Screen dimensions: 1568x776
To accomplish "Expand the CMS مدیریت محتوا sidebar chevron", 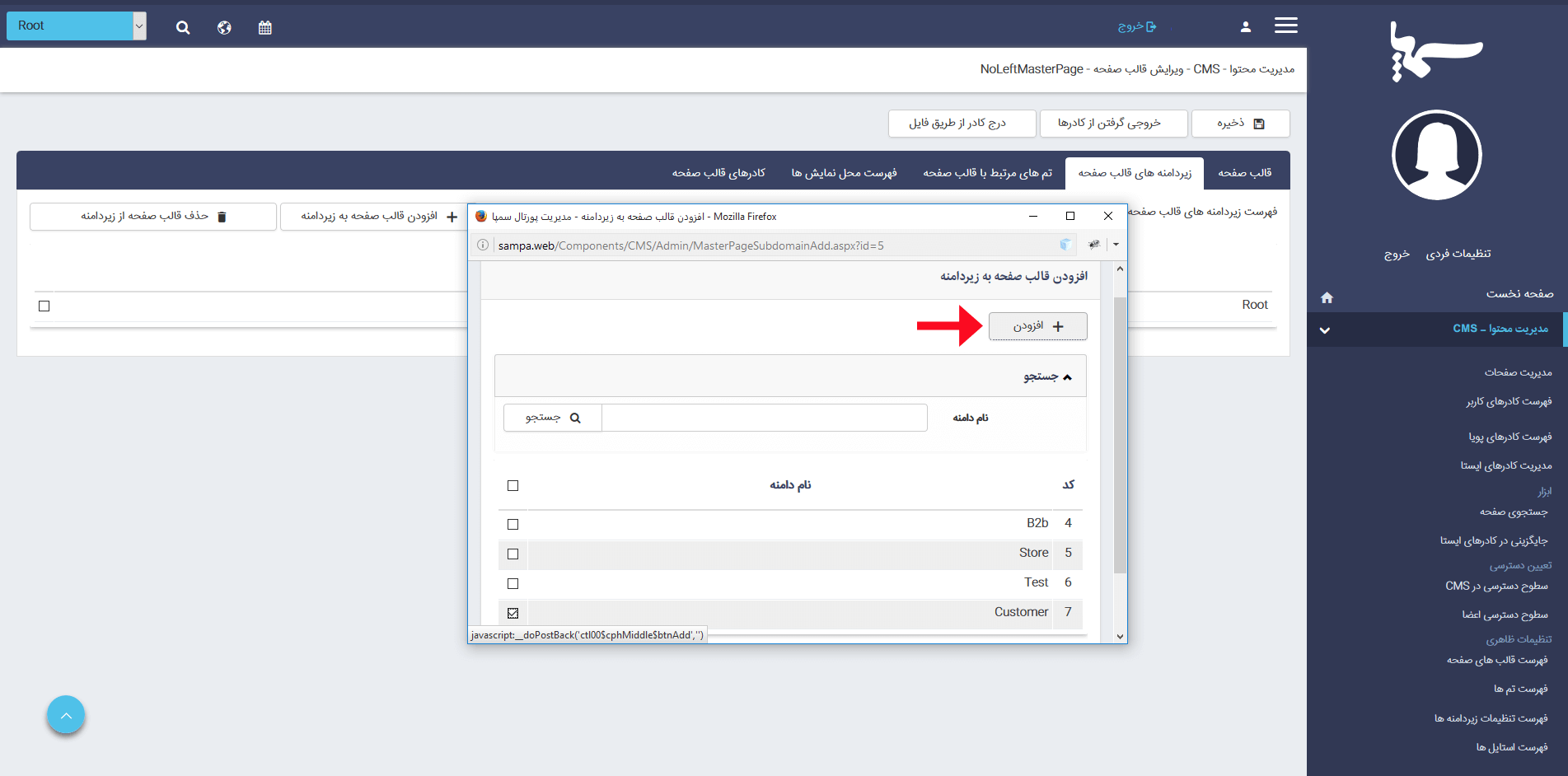I will [x=1324, y=330].
